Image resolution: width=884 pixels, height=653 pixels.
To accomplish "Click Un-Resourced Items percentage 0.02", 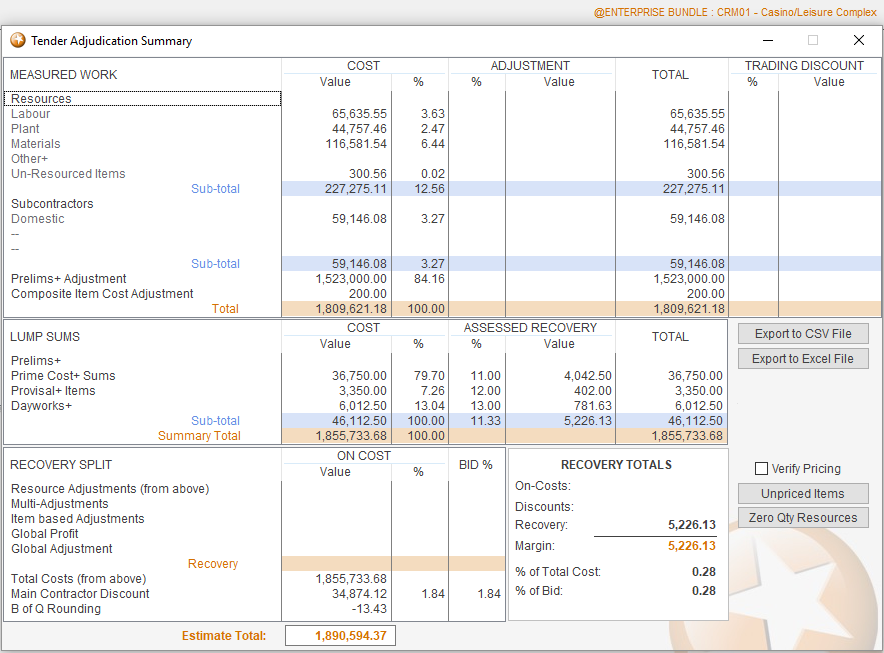I will (x=432, y=174).
